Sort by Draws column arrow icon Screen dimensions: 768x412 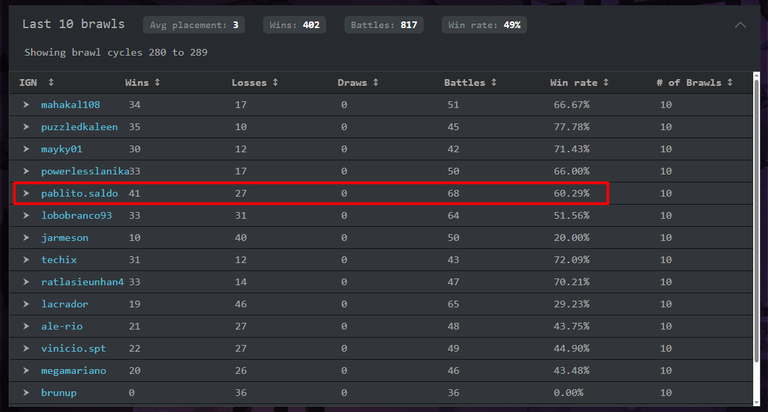click(x=376, y=82)
